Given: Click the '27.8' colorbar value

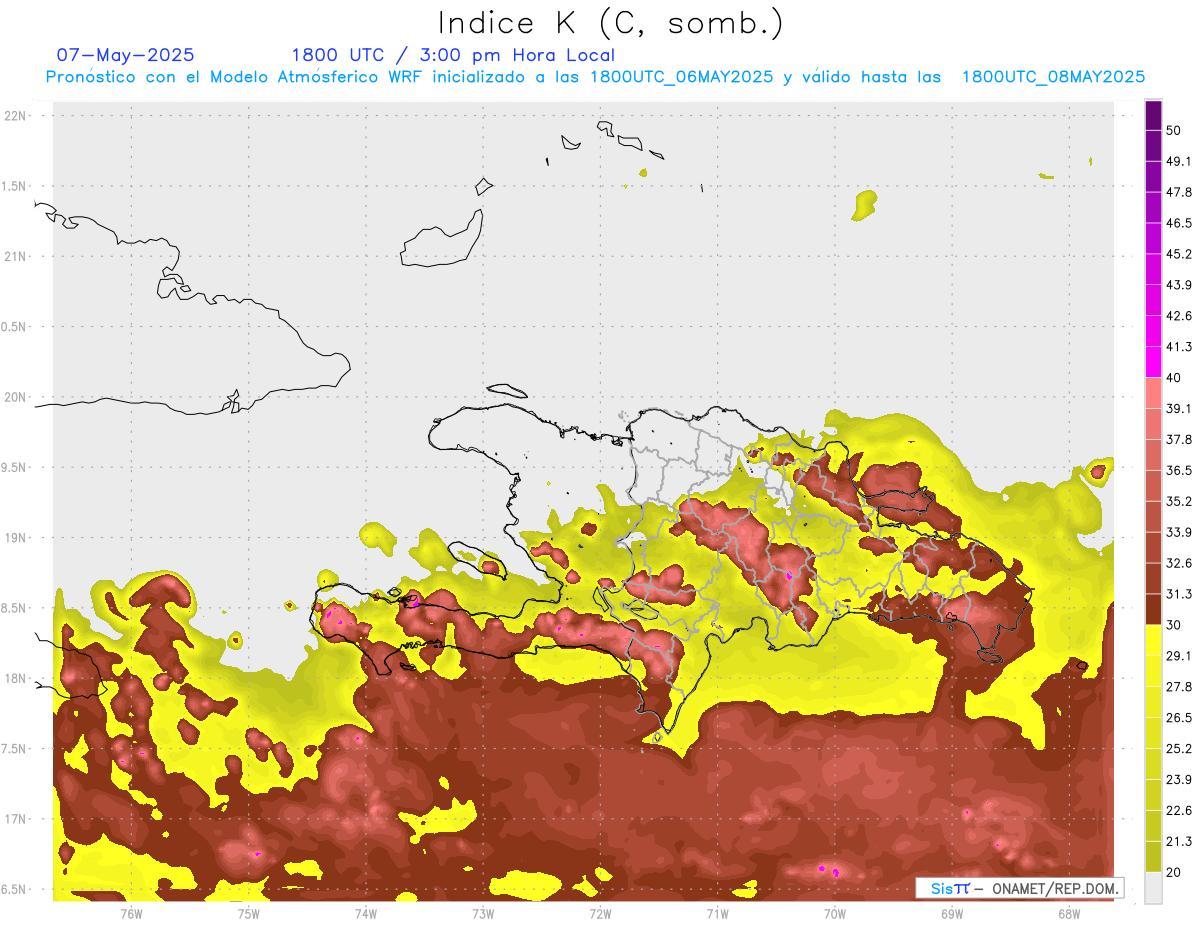Looking at the screenshot, I should coord(1179,687).
